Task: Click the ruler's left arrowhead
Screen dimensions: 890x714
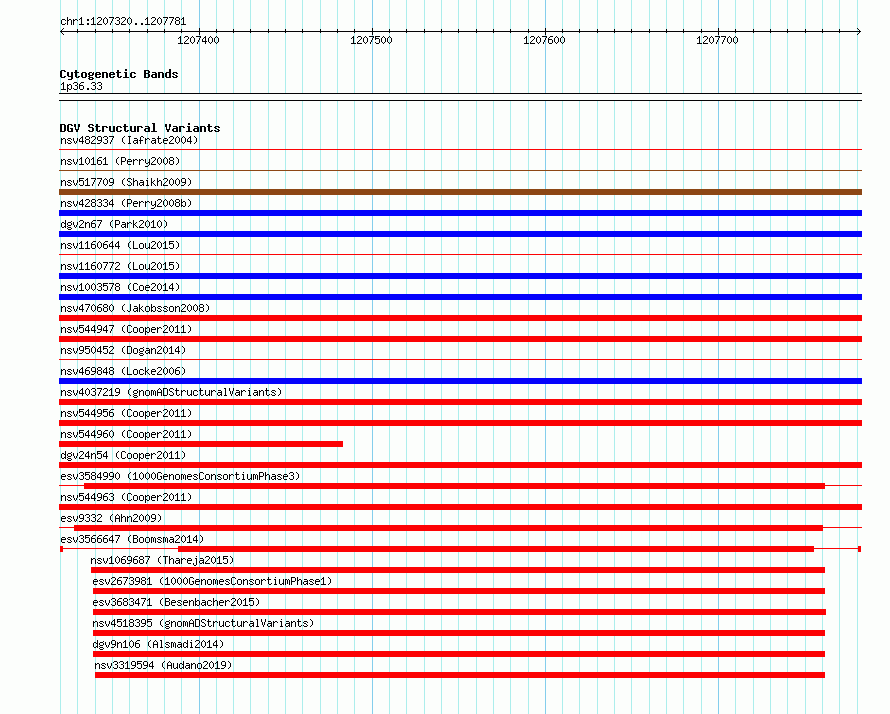Action: tap(62, 32)
